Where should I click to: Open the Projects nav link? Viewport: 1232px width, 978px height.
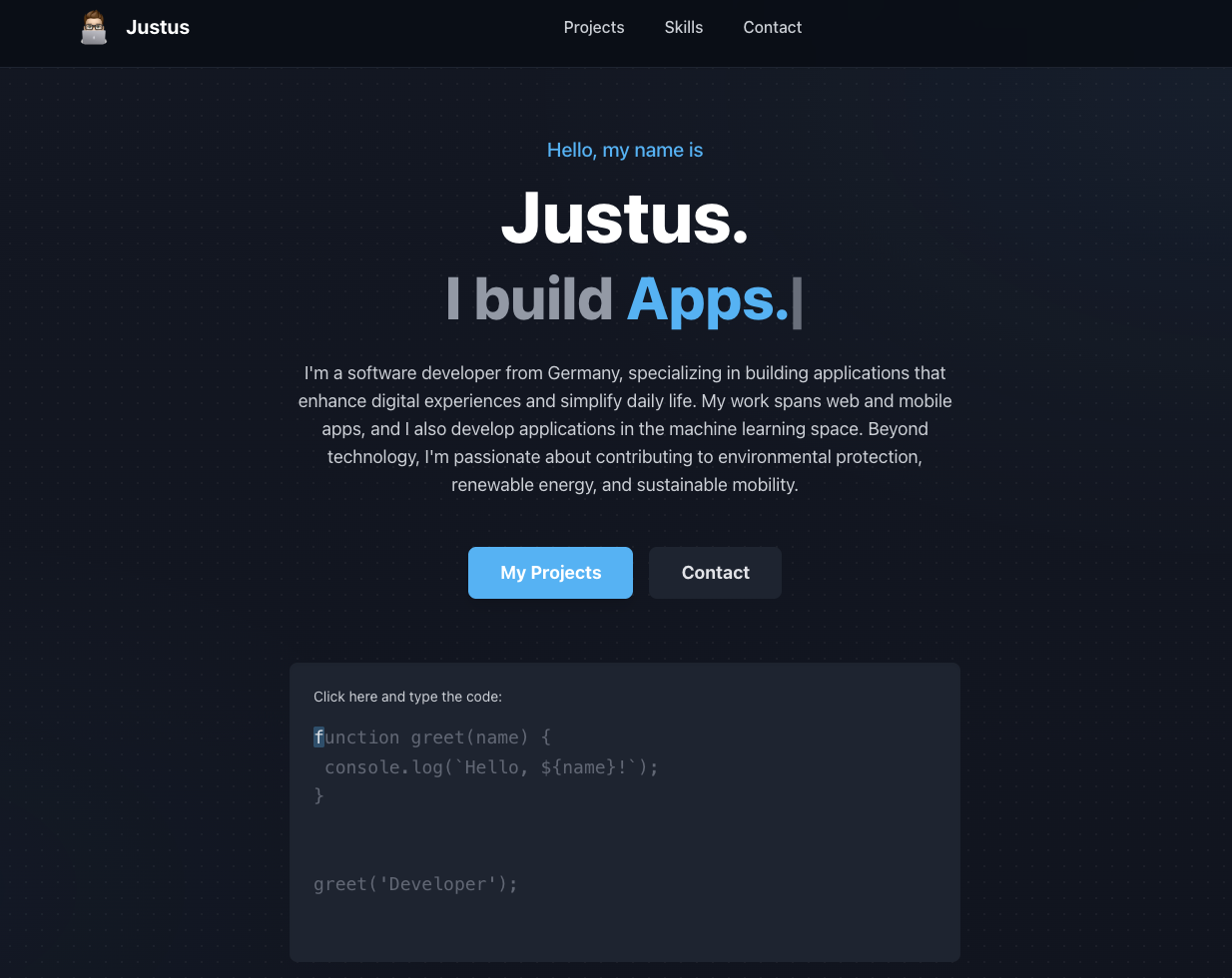tap(594, 27)
